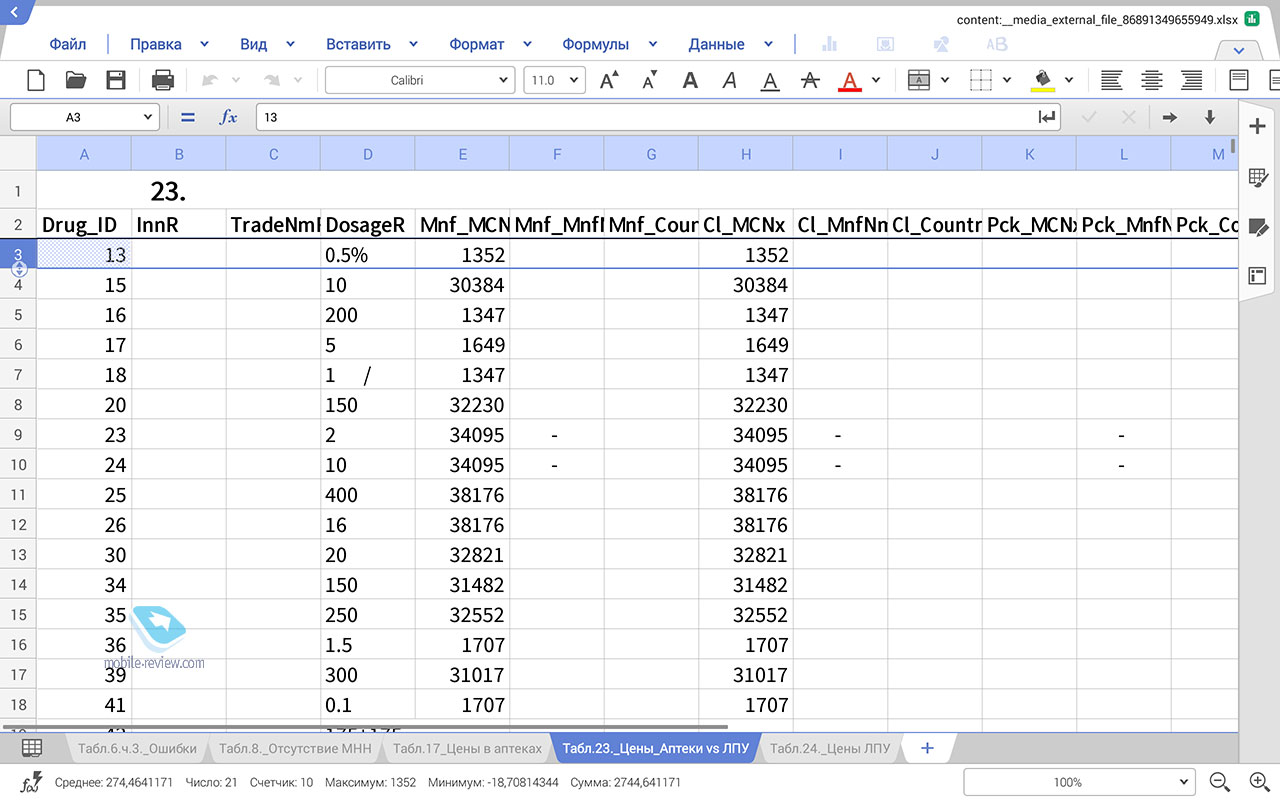Decrease font size with smaller A icon
This screenshot has width=1280, height=800.
point(650,80)
